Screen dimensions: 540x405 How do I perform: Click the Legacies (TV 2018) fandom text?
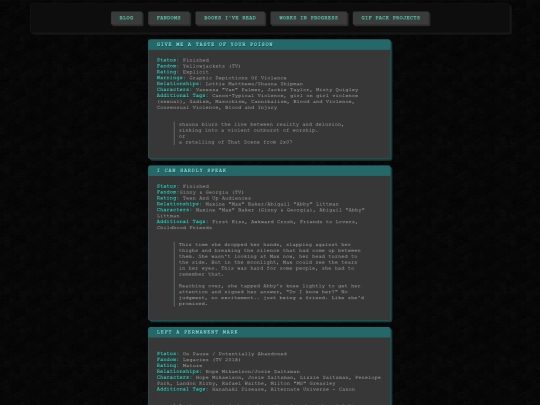point(211,360)
